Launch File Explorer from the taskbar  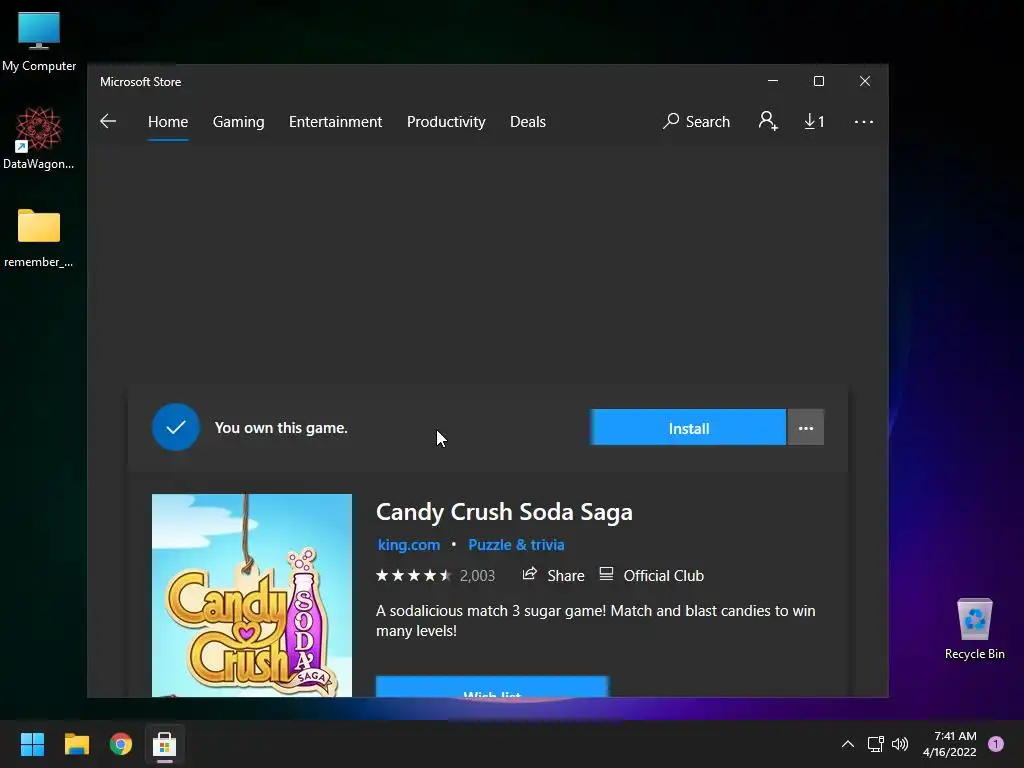(76, 744)
